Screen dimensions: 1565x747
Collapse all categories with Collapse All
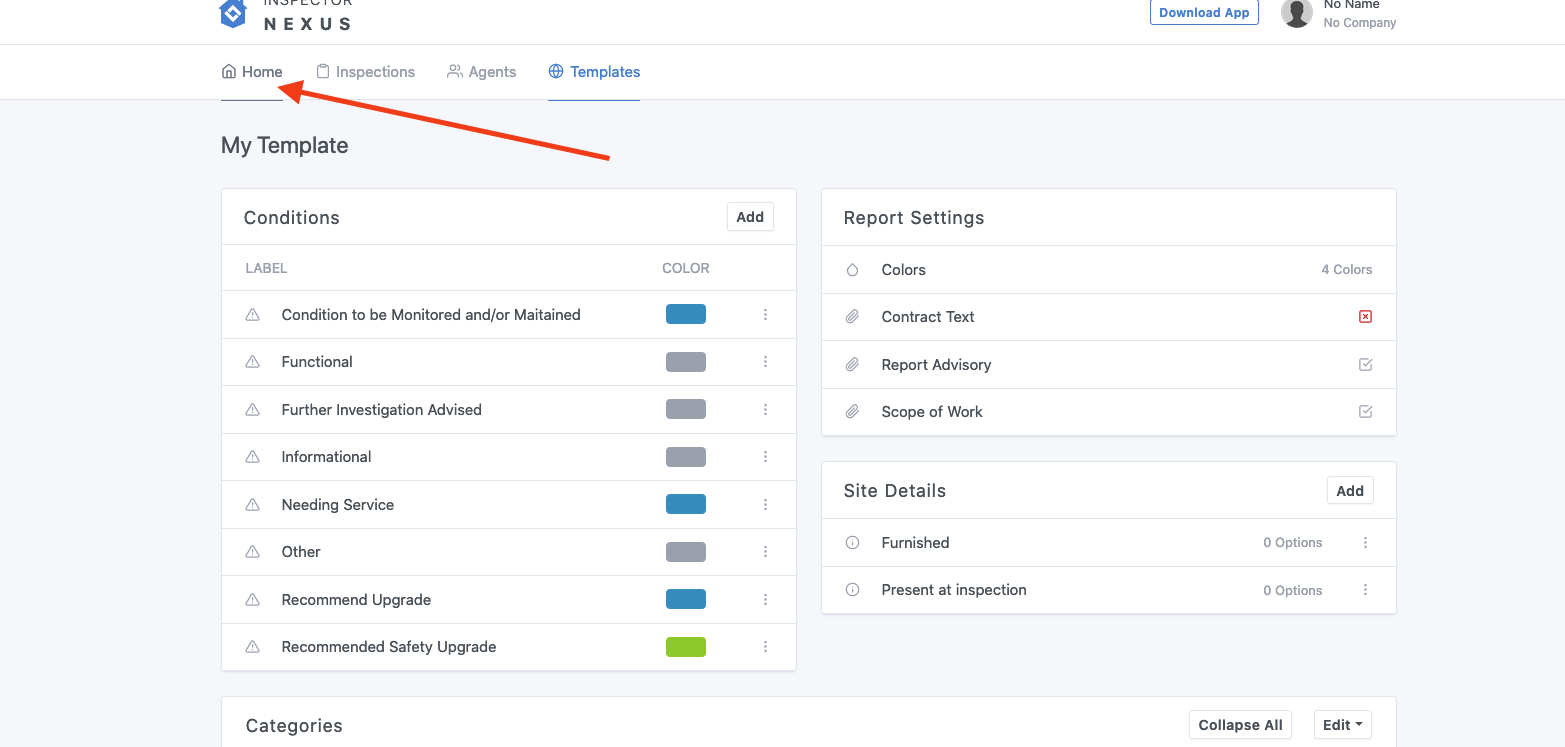[x=1240, y=725]
